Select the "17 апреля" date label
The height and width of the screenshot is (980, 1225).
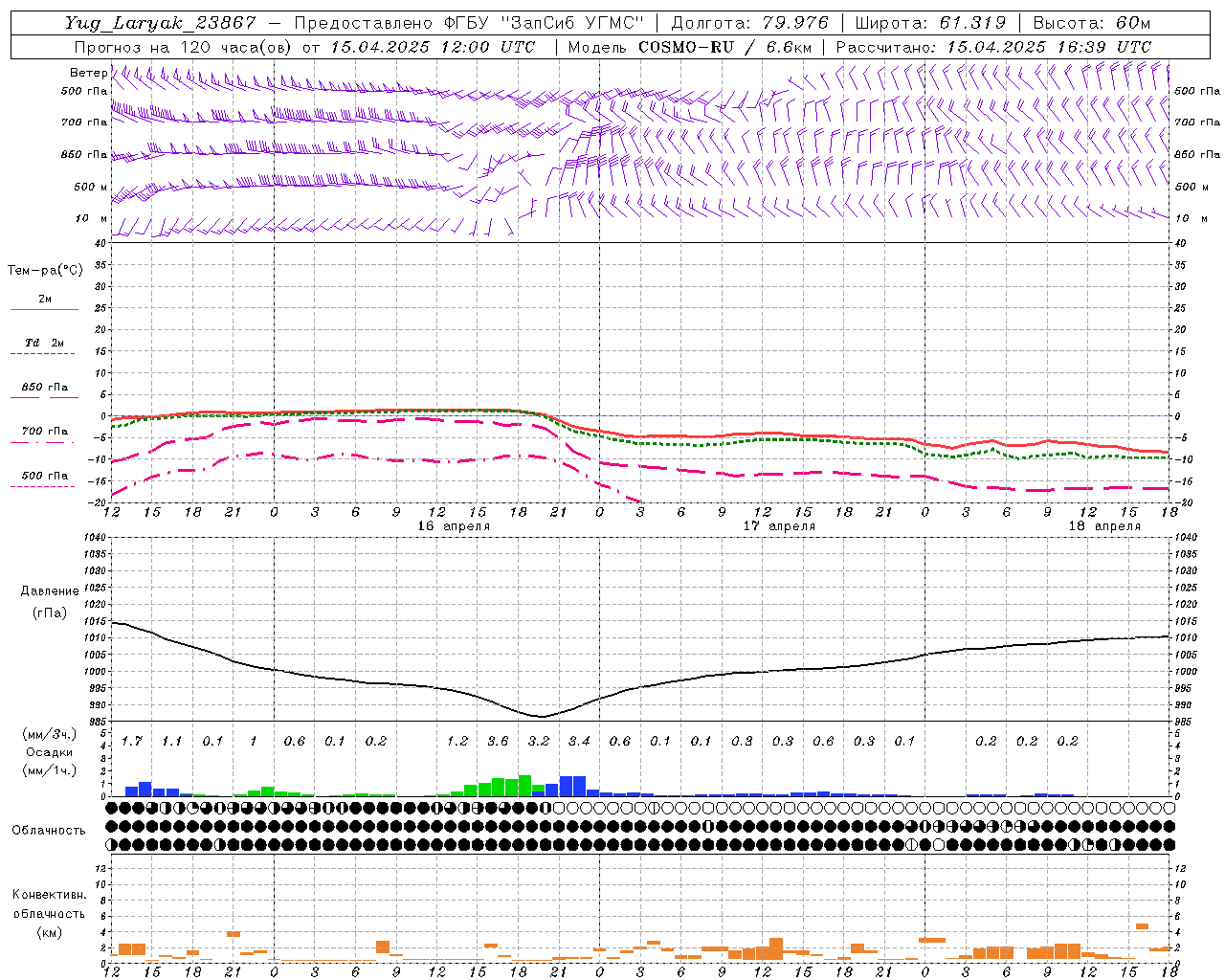(x=780, y=526)
